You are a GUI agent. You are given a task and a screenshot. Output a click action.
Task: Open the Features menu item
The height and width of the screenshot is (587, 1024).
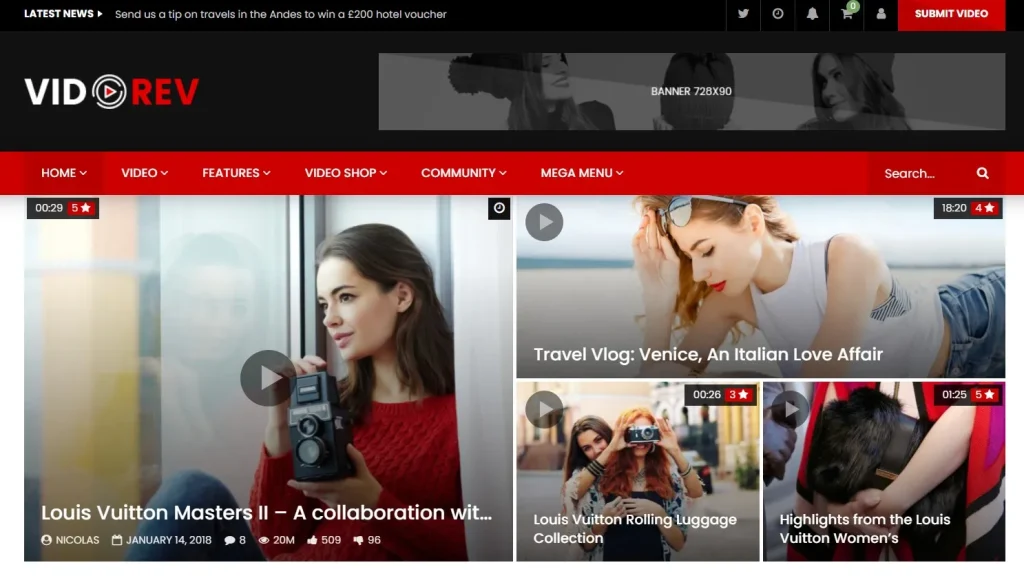(236, 173)
